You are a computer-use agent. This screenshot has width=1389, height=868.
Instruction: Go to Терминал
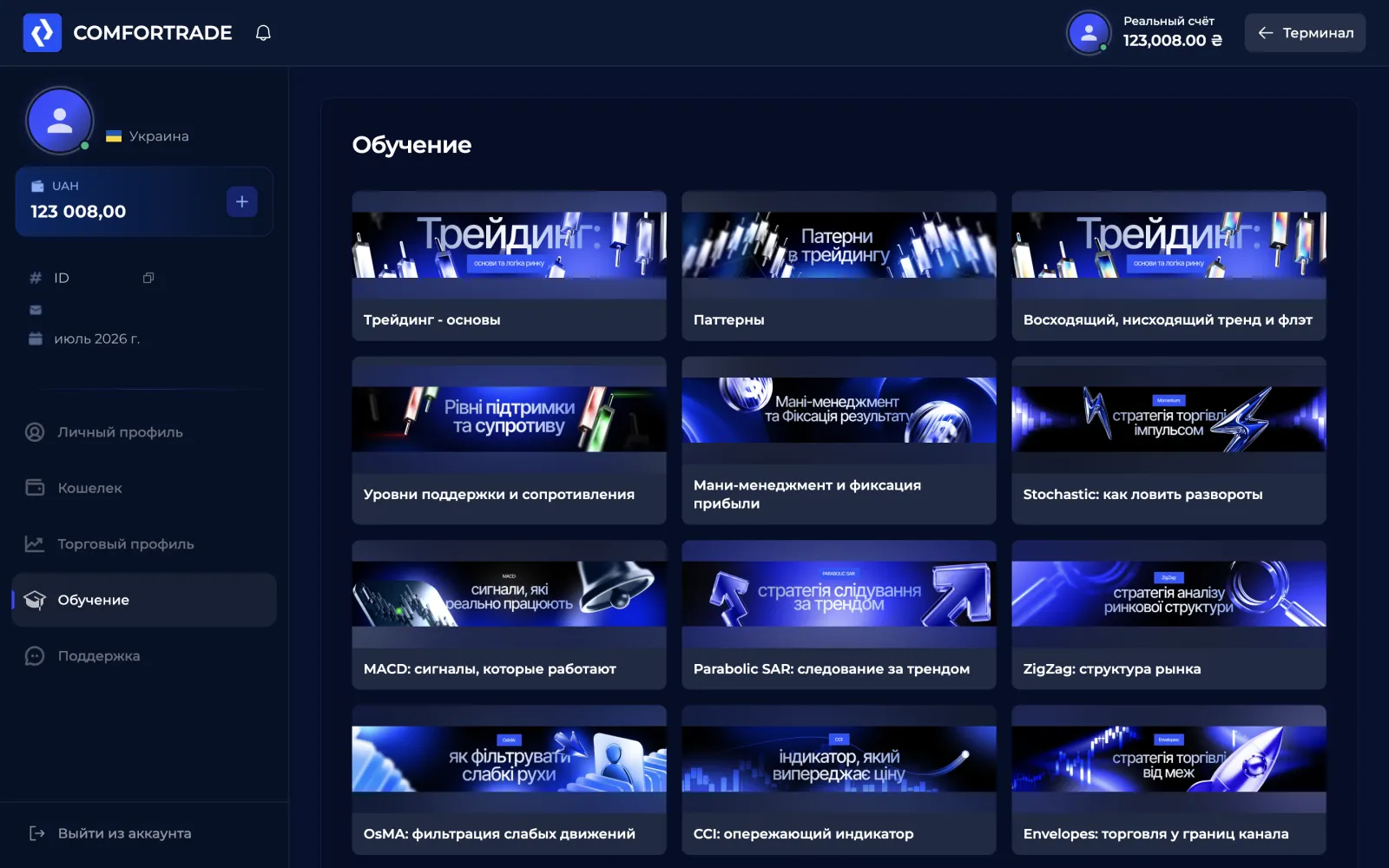[1305, 33]
